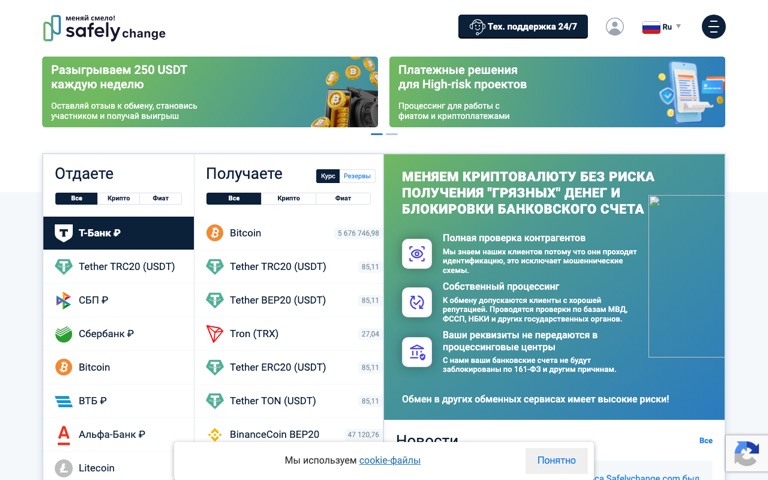Click the eye counterparty verification icon
Image resolution: width=768 pixels, height=480 pixels.
417,254
